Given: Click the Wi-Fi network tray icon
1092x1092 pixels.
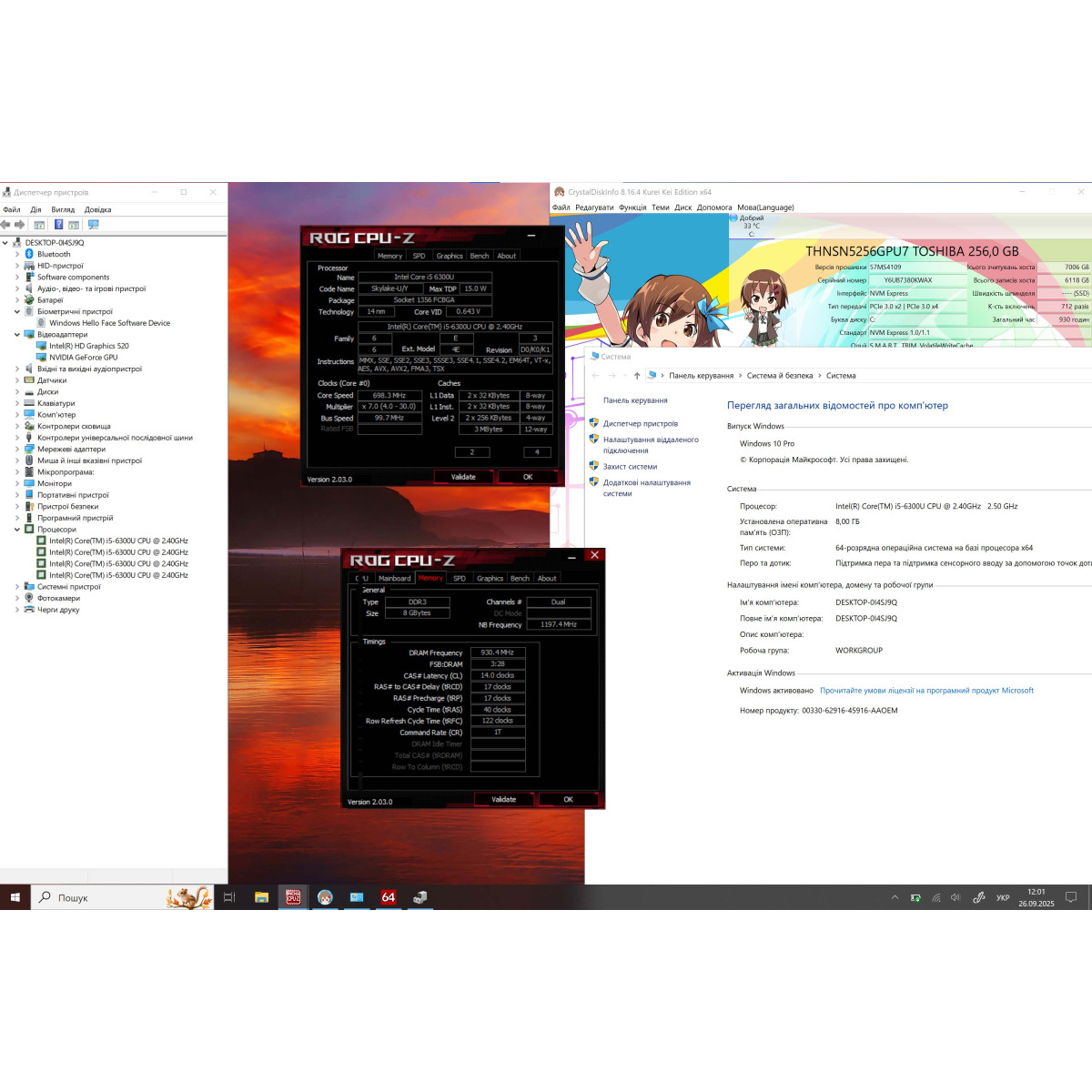Looking at the screenshot, I should [935, 897].
